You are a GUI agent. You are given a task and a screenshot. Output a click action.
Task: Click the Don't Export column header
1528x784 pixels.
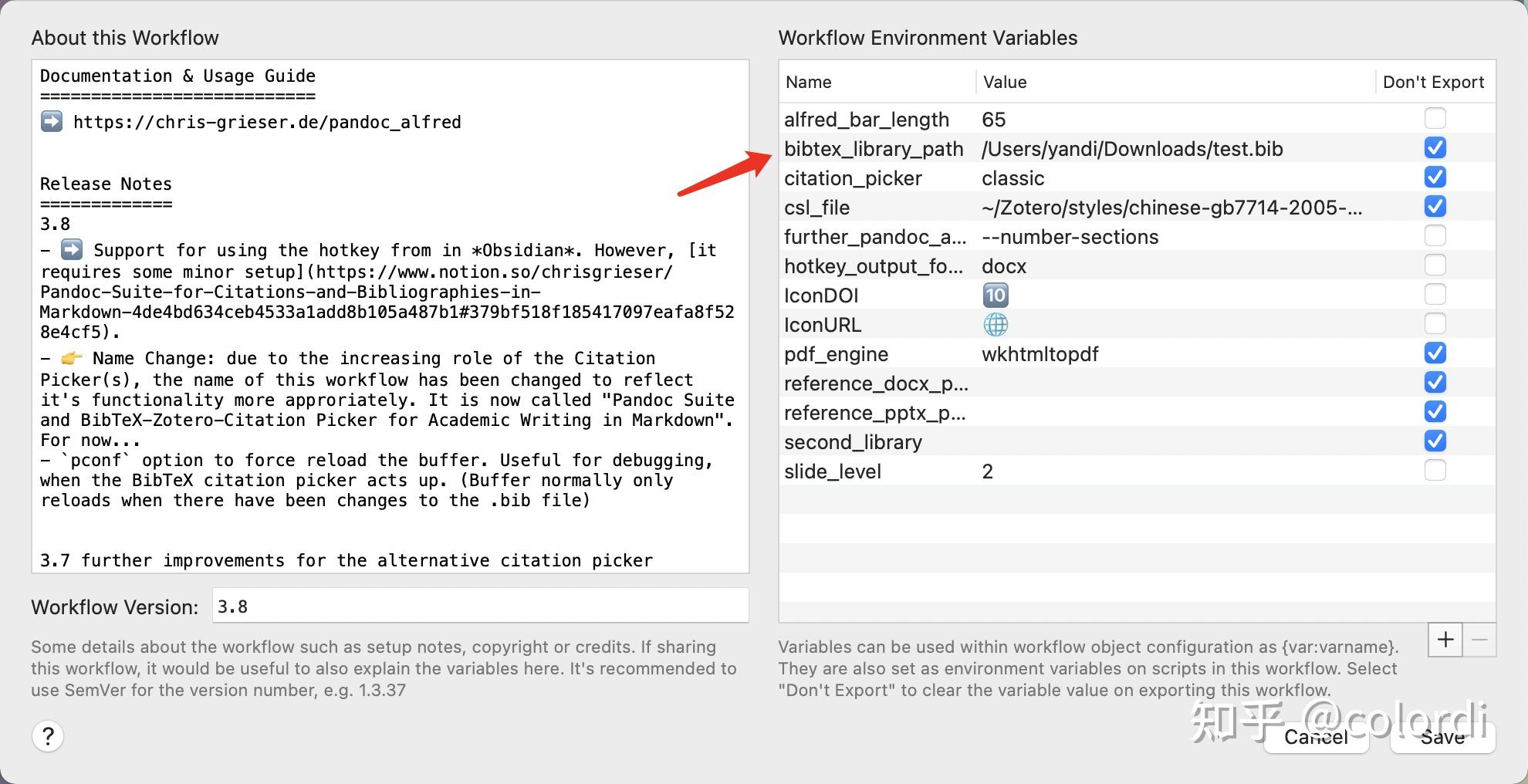pos(1433,82)
